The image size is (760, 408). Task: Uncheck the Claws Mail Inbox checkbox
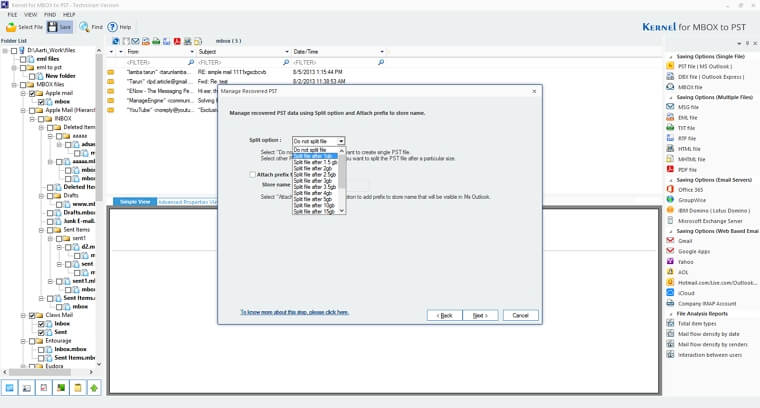pos(41,324)
